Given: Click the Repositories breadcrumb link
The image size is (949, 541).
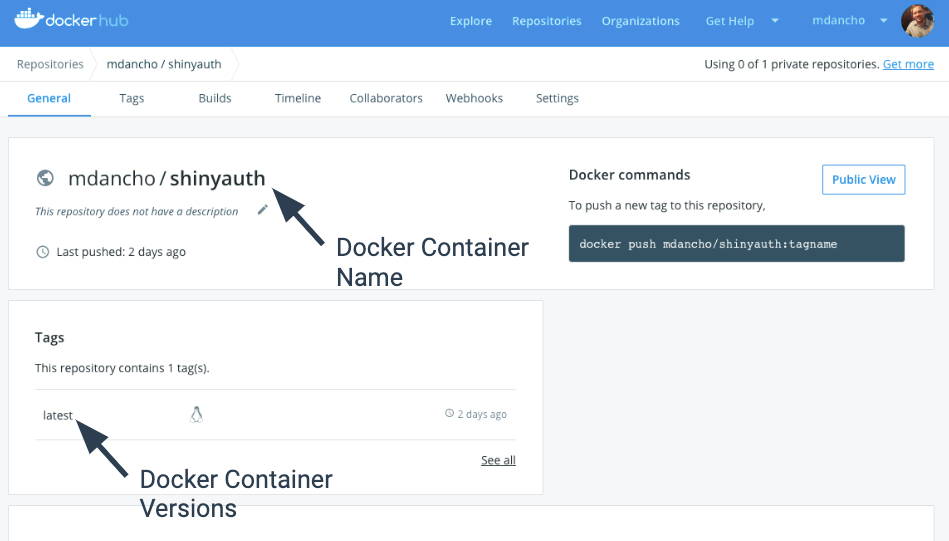Looking at the screenshot, I should point(50,64).
